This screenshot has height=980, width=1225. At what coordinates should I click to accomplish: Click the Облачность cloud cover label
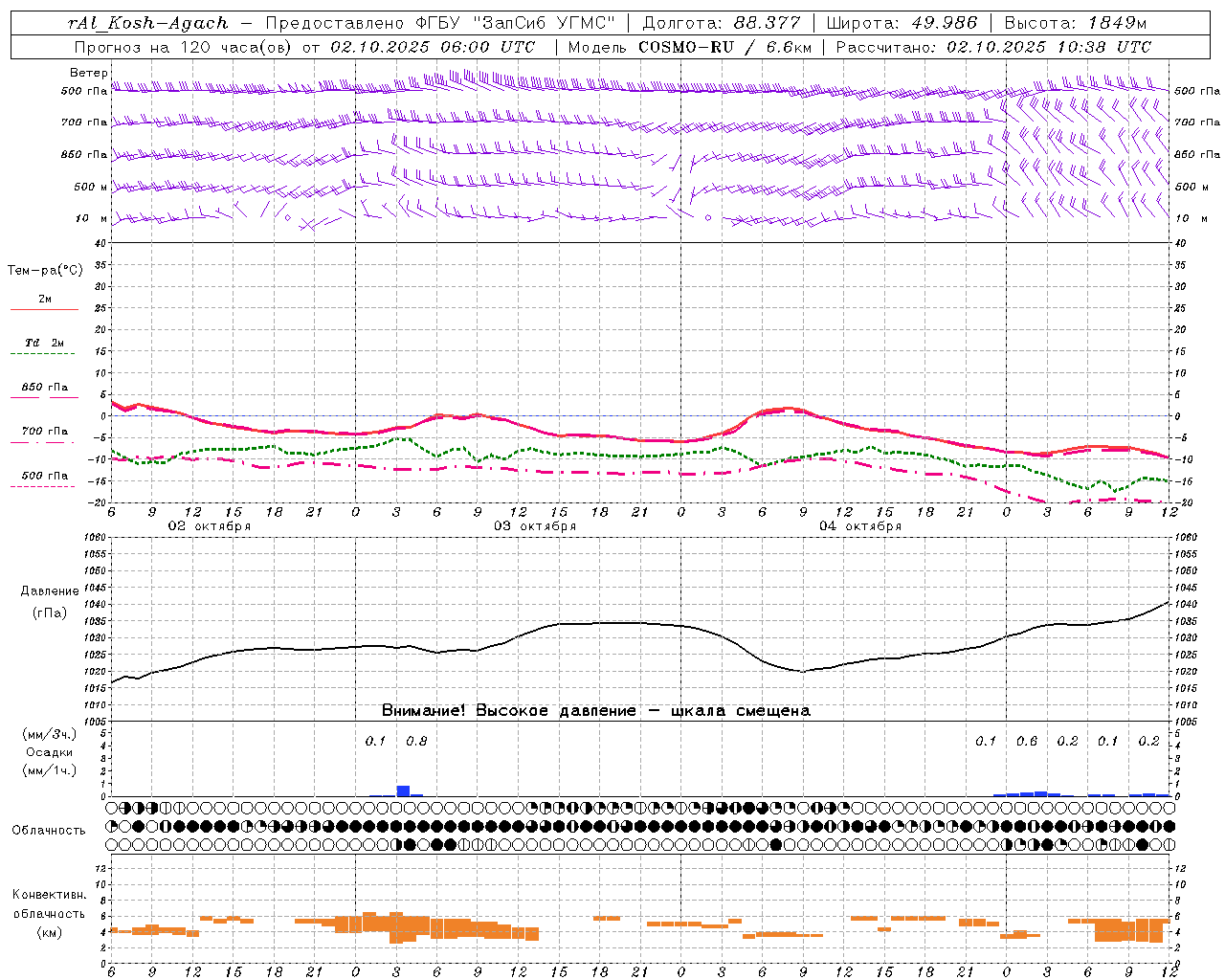[49, 831]
